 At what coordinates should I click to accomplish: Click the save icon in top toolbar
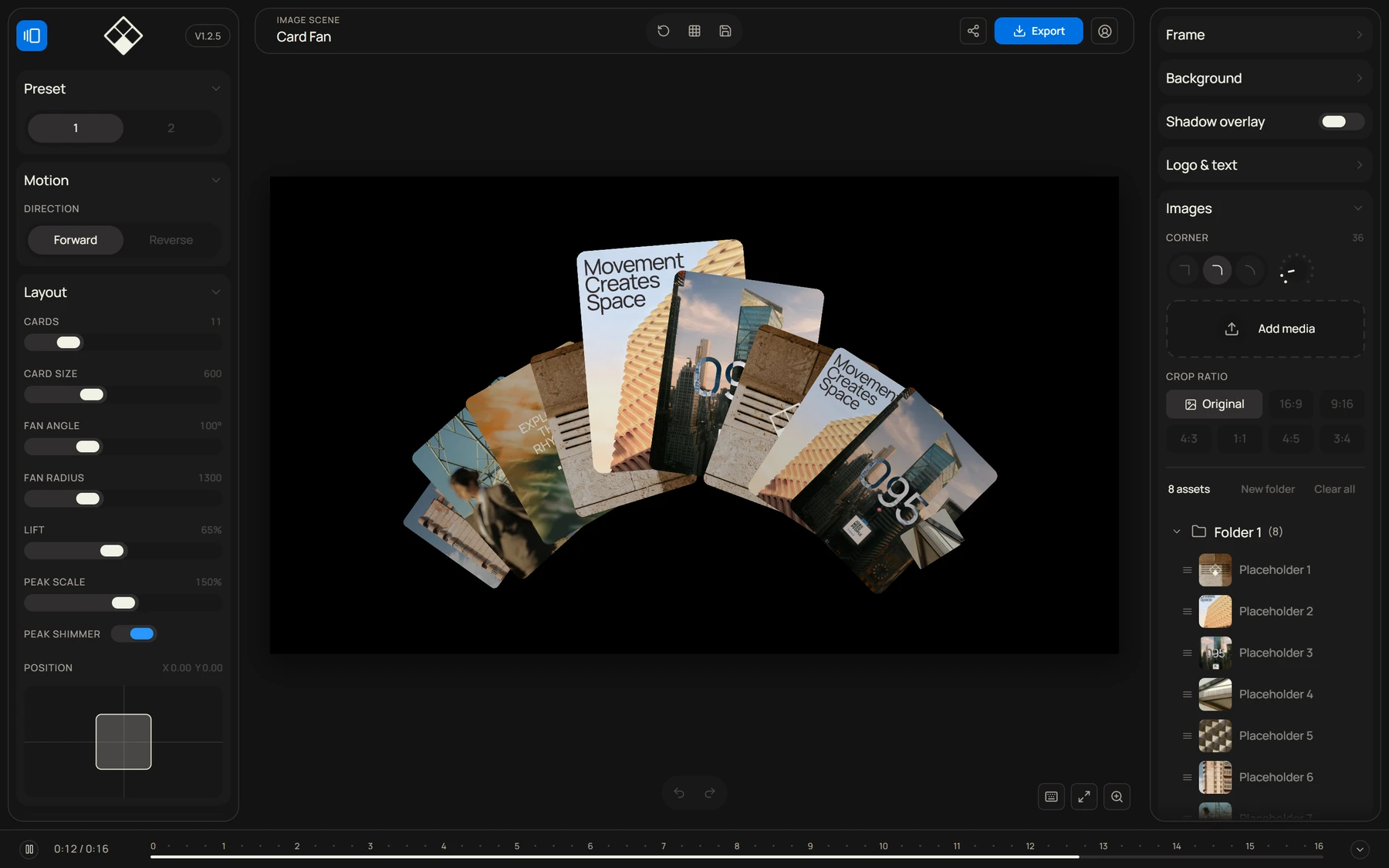(725, 31)
